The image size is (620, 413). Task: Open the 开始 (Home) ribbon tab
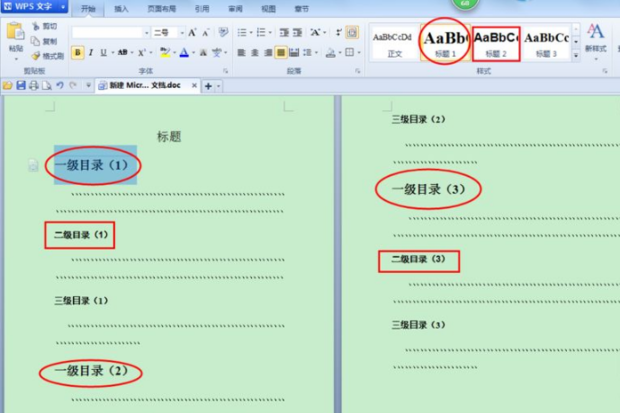pos(88,9)
